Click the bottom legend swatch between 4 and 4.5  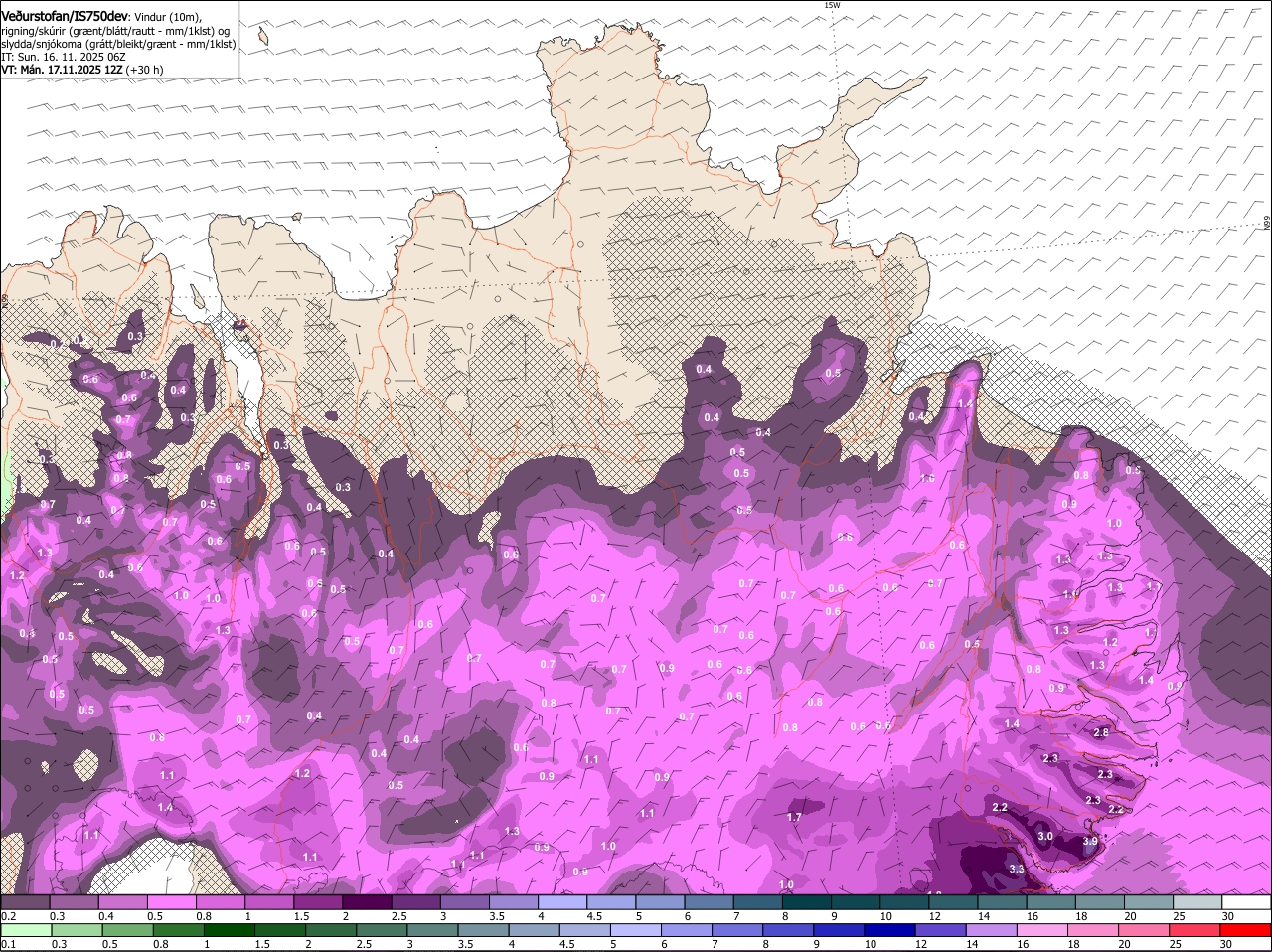[x=534, y=931]
